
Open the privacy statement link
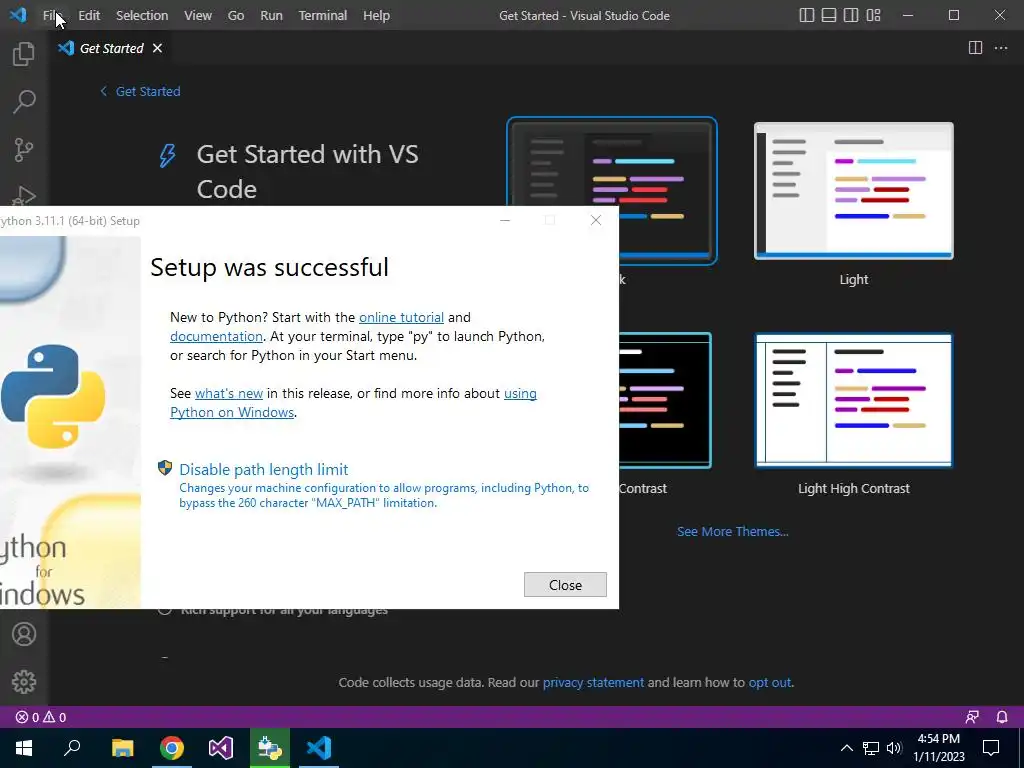tap(593, 682)
